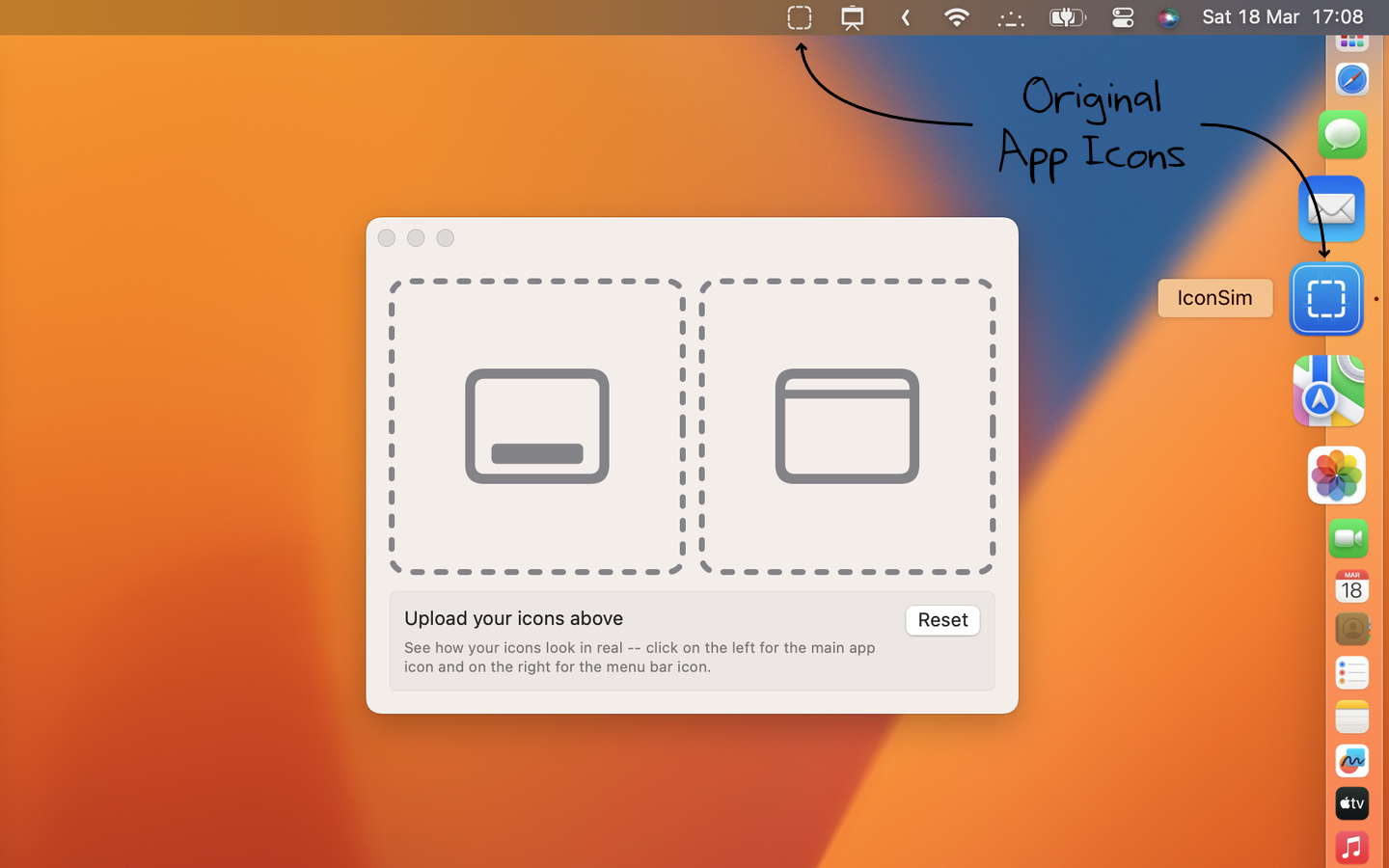Open the Wi-Fi menu
1389x868 pixels.
pos(956,17)
